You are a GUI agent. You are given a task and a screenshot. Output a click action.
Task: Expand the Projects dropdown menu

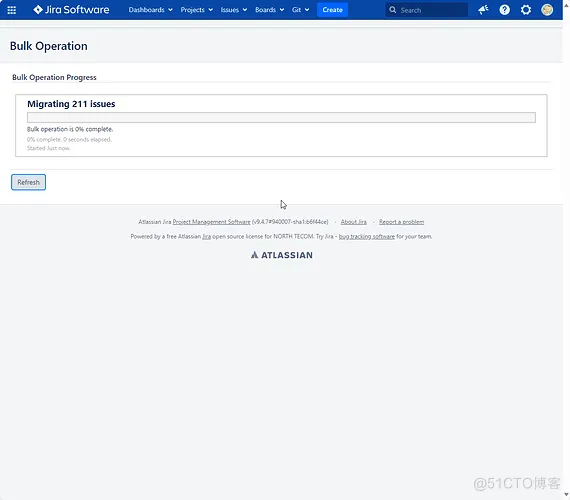coord(197,10)
